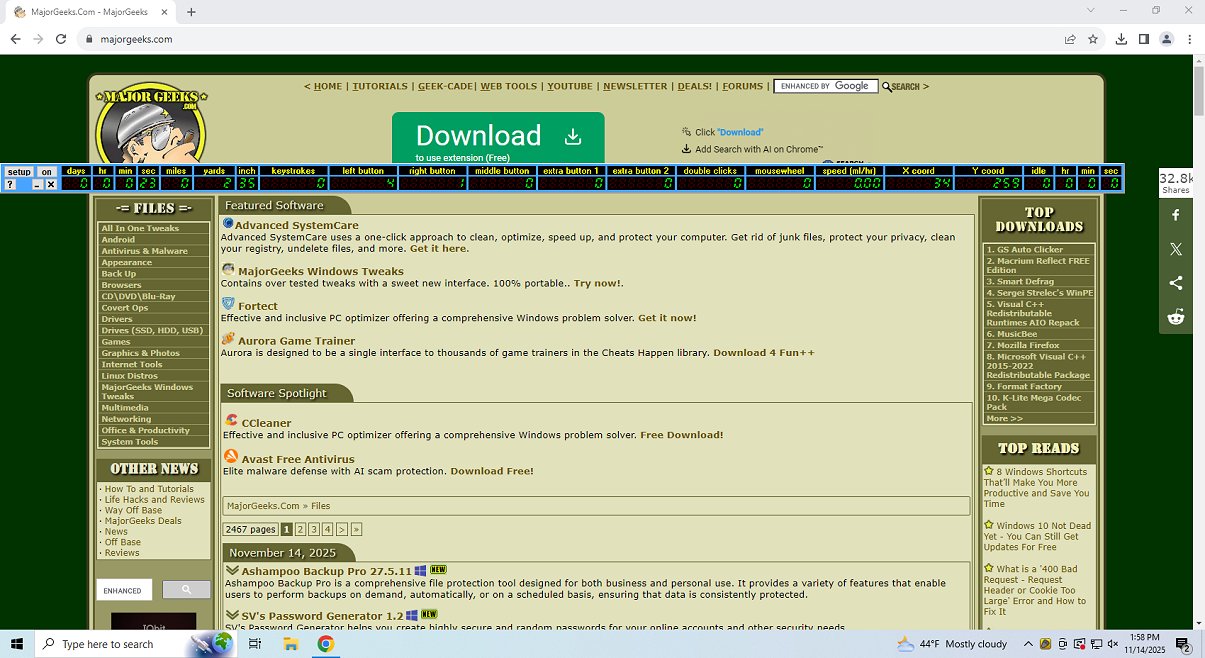Image resolution: width=1205 pixels, height=658 pixels.
Task: Expand the Ashampoo Backup Pro entry chevron
Action: click(232, 571)
